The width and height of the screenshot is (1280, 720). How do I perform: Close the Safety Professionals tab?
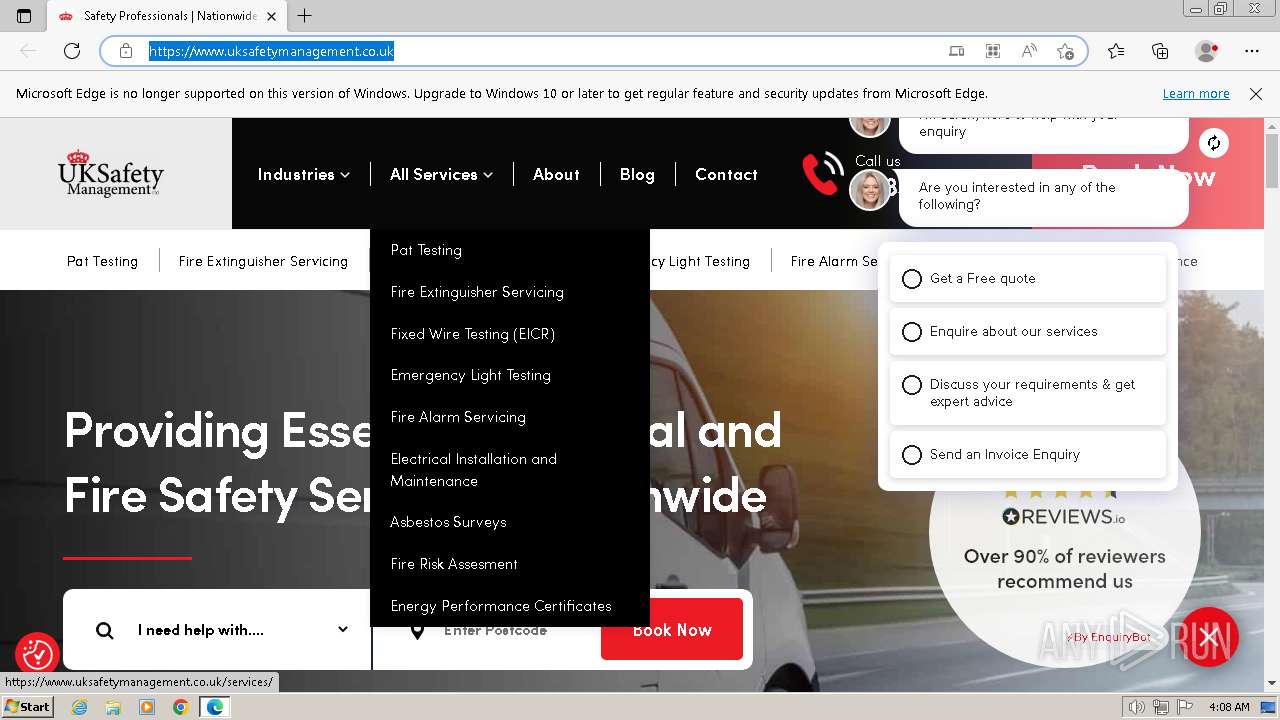point(271,16)
